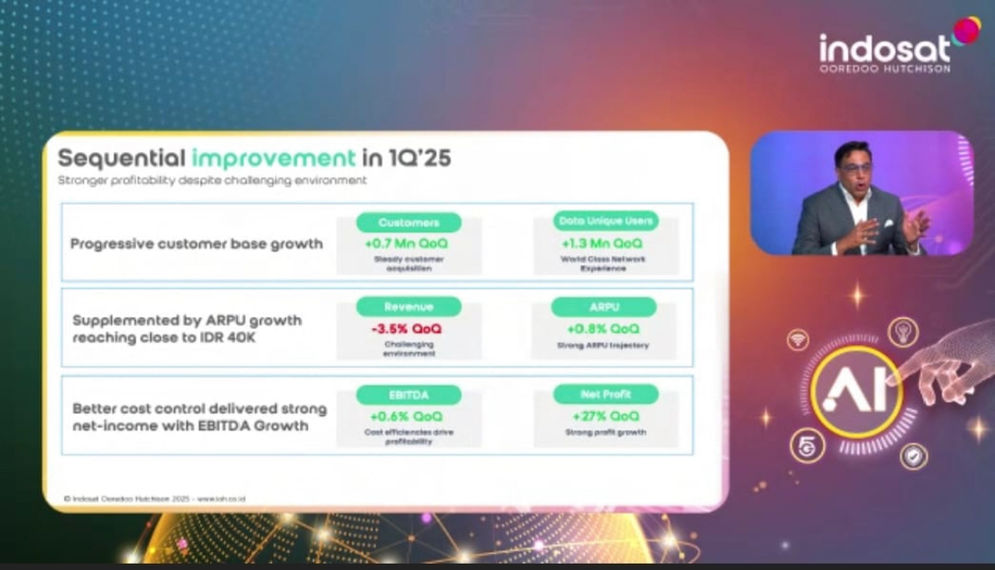Screen dimensions: 995x570
Task: Click 'Strong profit growth' caption
Action: click(605, 432)
